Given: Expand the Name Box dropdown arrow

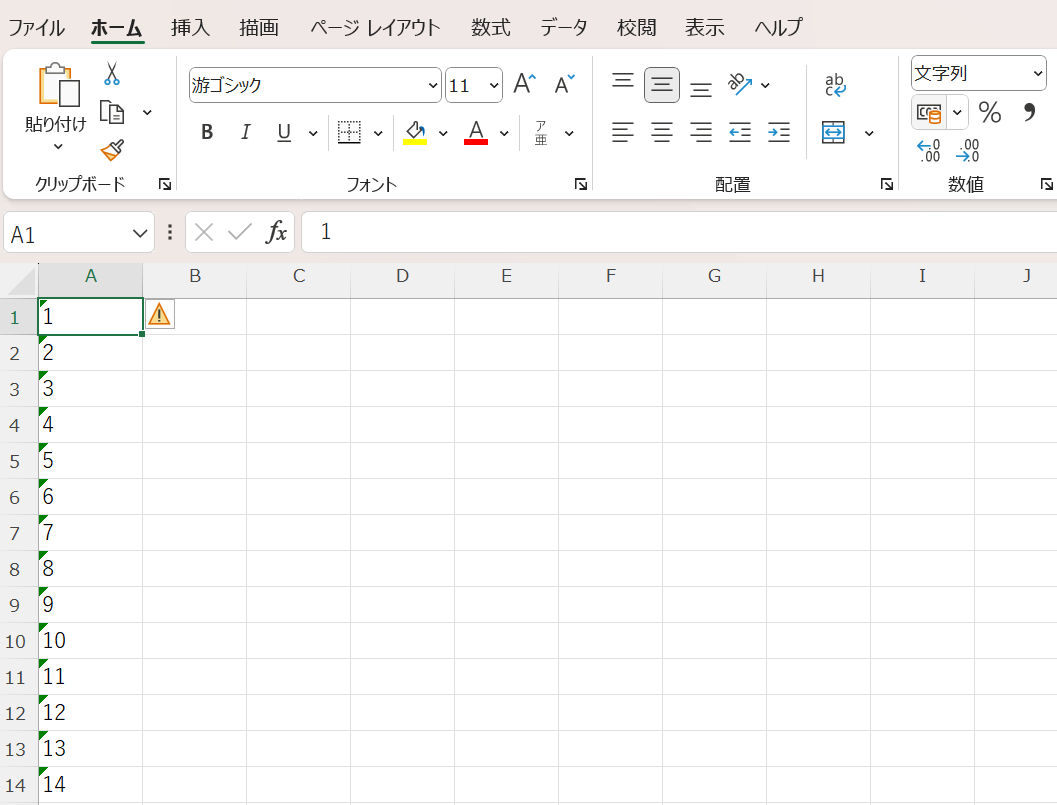Looking at the screenshot, I should 139,234.
